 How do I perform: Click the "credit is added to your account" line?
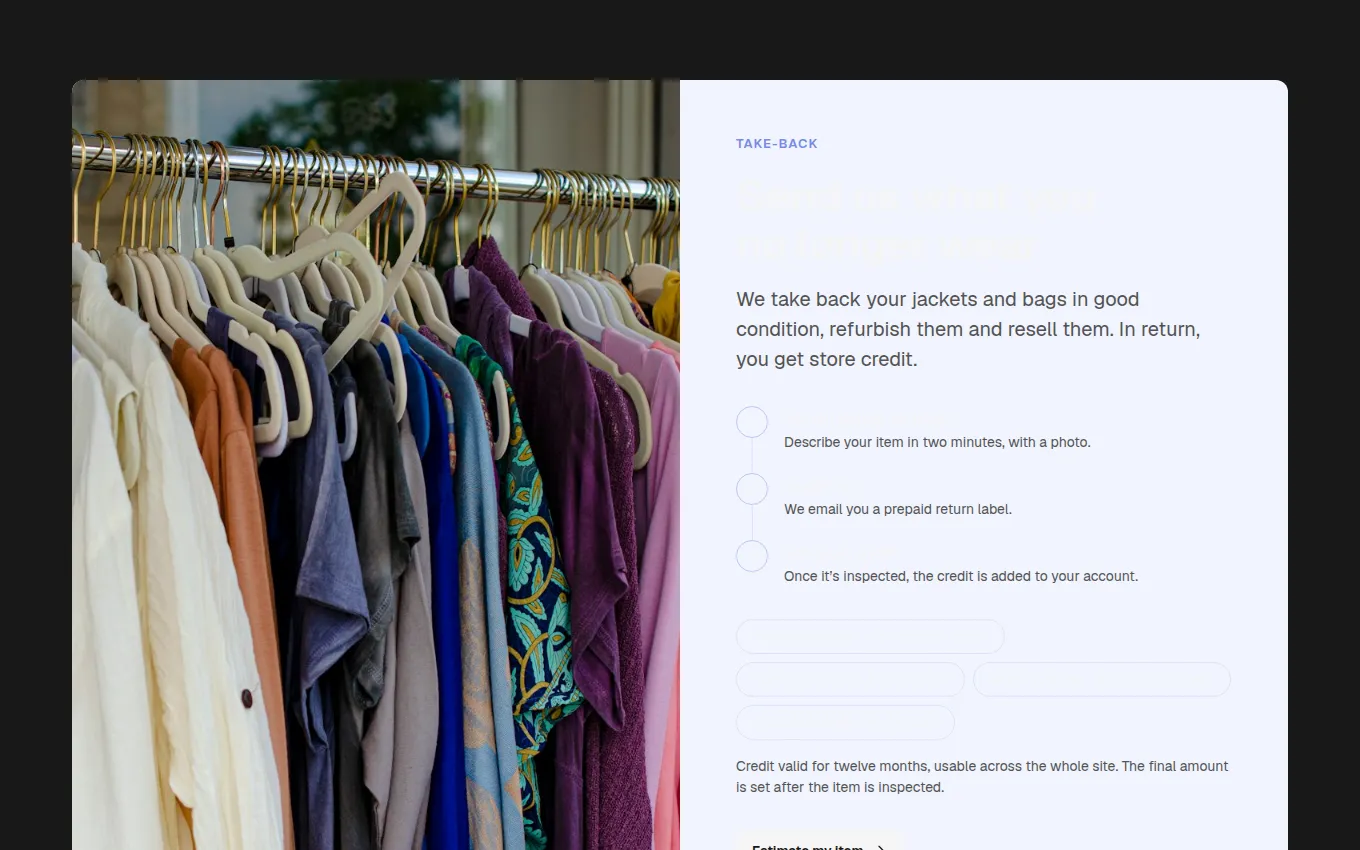[x=961, y=576]
